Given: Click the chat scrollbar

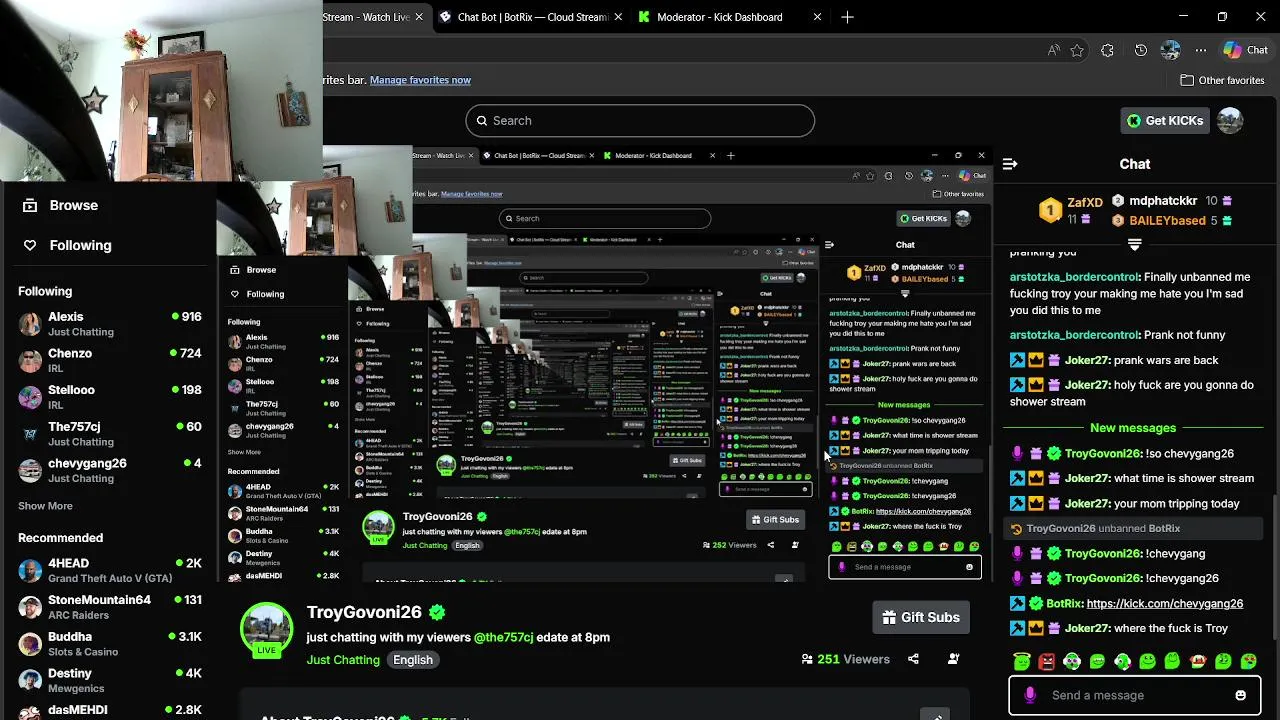Looking at the screenshot, I should pyautogui.click(x=1275, y=566).
